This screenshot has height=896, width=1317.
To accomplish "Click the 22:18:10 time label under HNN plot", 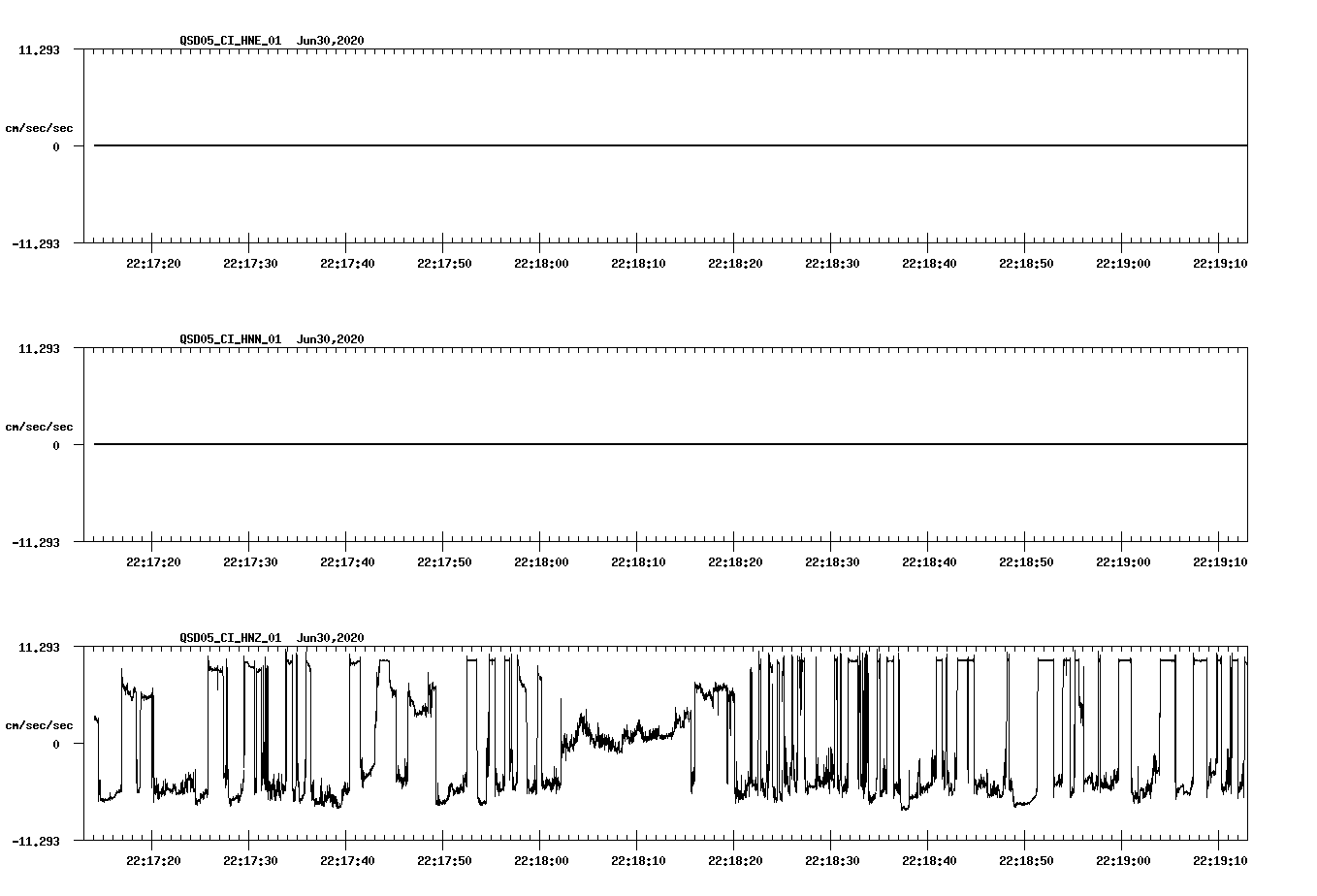I will (638, 562).
